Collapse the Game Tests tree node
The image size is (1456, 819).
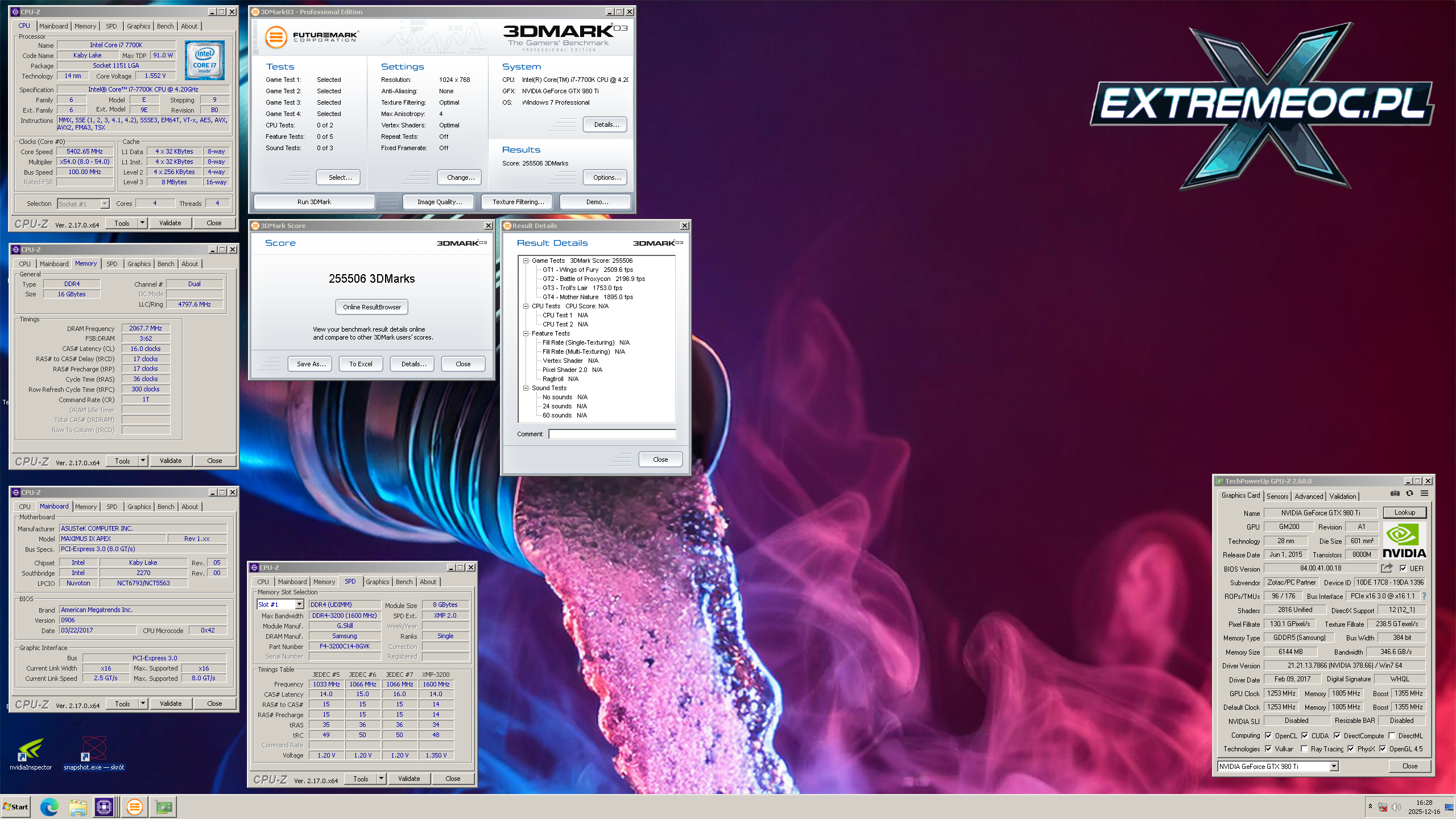tap(526, 261)
